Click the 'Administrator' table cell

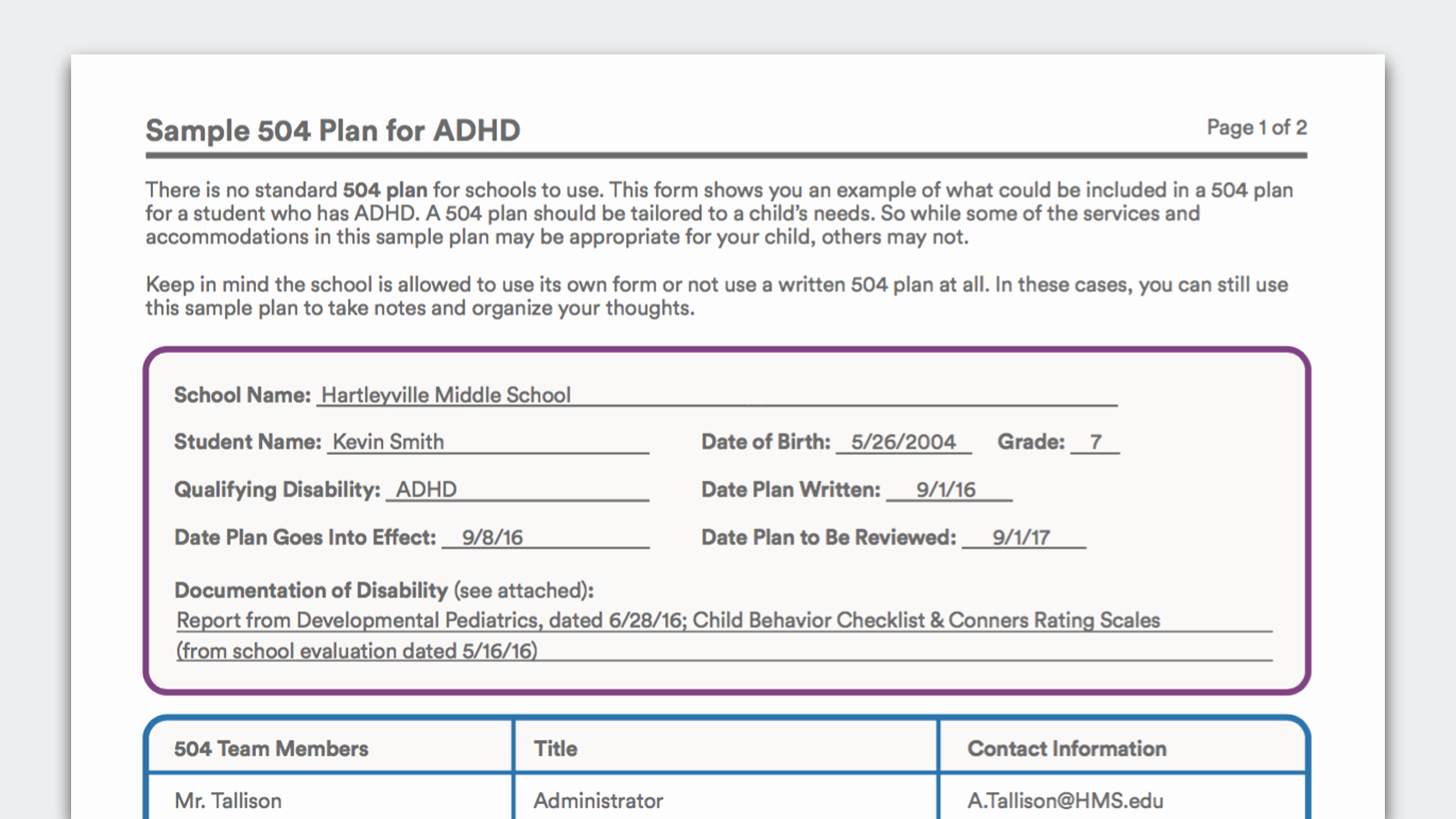click(x=598, y=801)
